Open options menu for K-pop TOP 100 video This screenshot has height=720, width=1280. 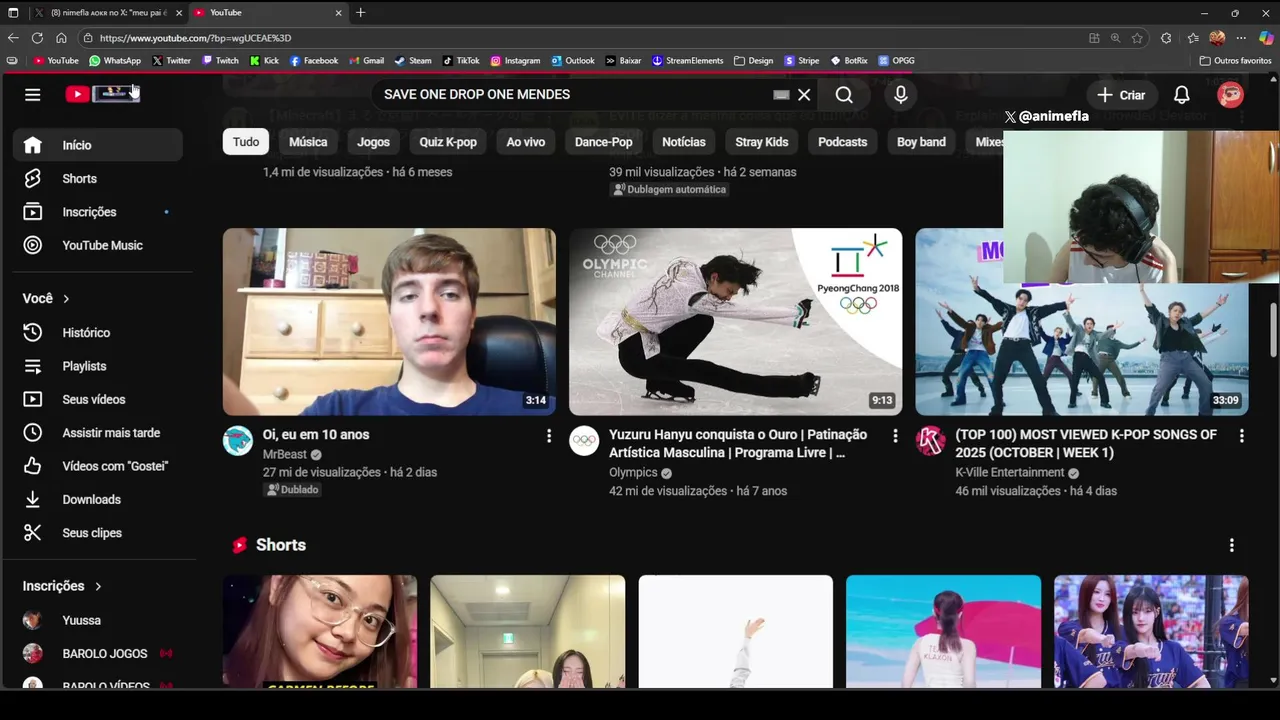[1241, 436]
